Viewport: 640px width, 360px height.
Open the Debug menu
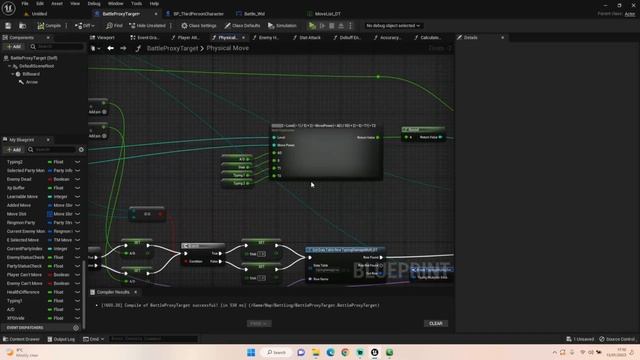tap(94, 4)
